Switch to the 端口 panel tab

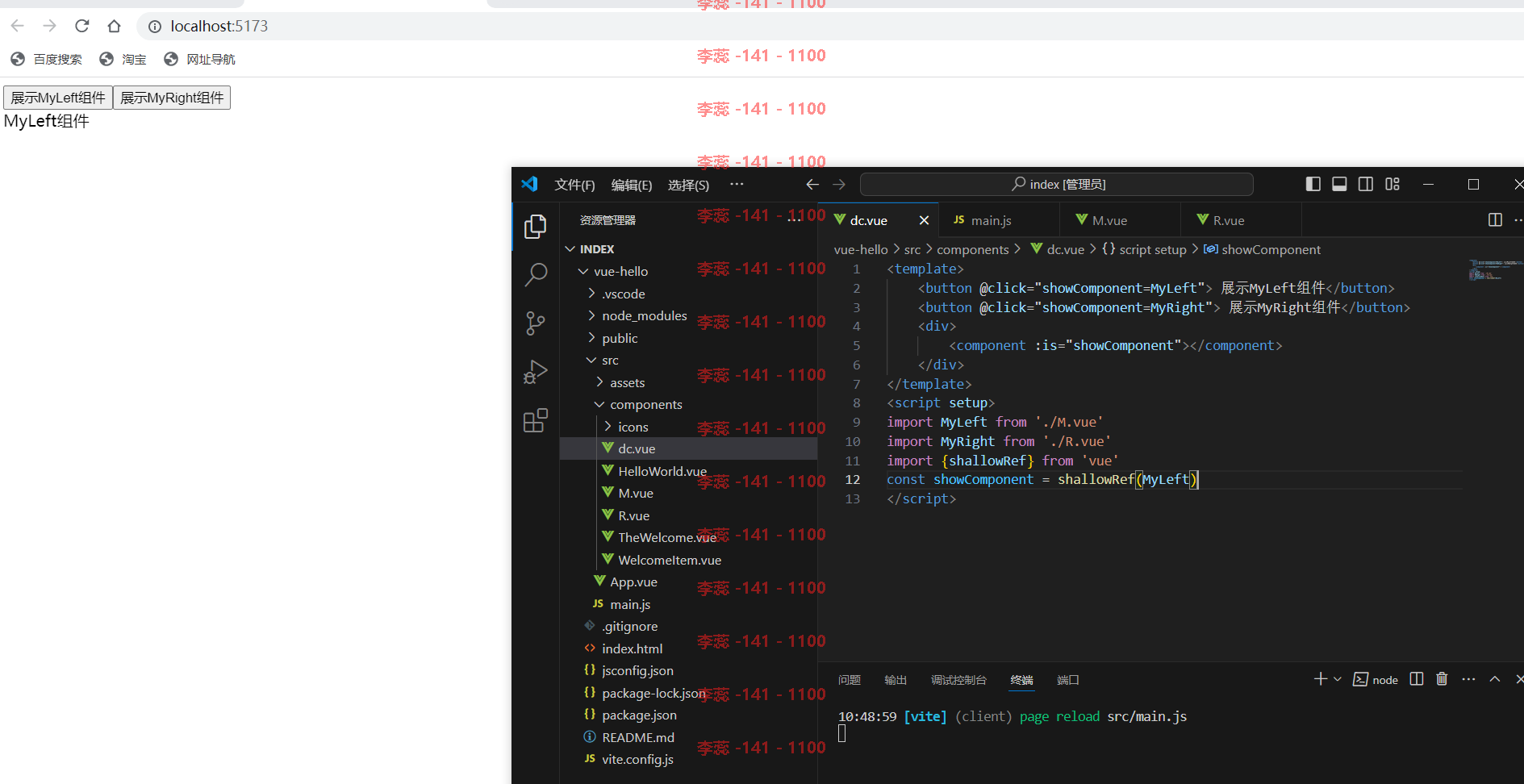[x=1068, y=680]
